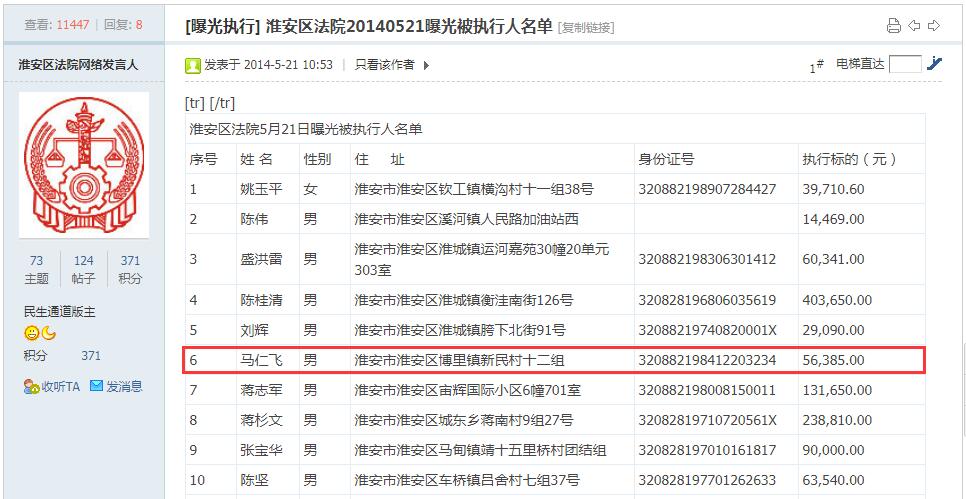Viewport: 966px width, 499px height.
Task: Click the elevator jump icon
Action: coord(934,64)
